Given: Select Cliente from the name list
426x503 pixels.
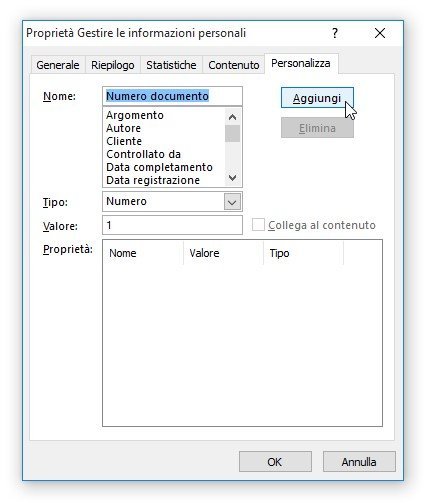Looking at the screenshot, I should coord(124,141).
